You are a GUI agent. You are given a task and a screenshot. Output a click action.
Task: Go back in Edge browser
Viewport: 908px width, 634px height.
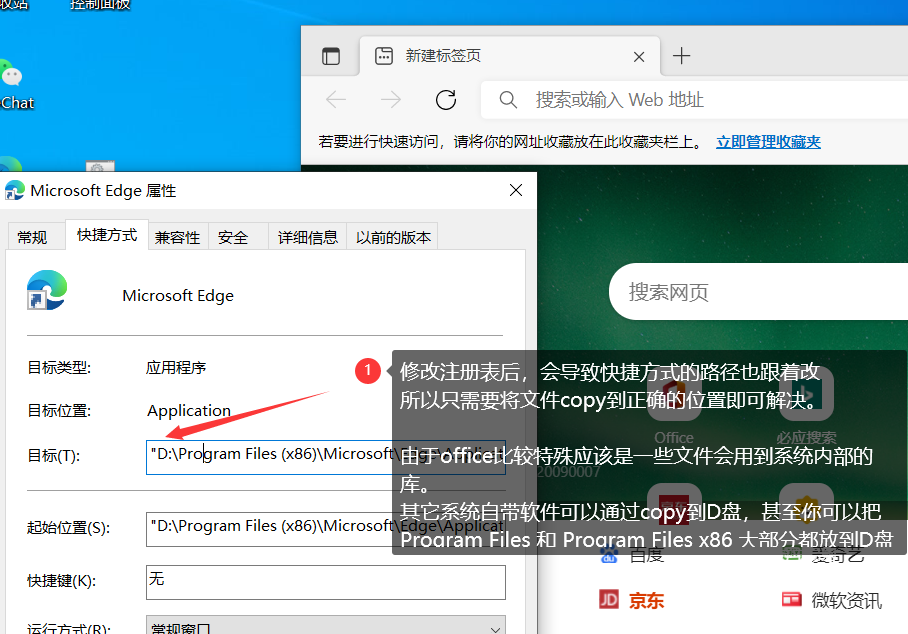pos(336,100)
